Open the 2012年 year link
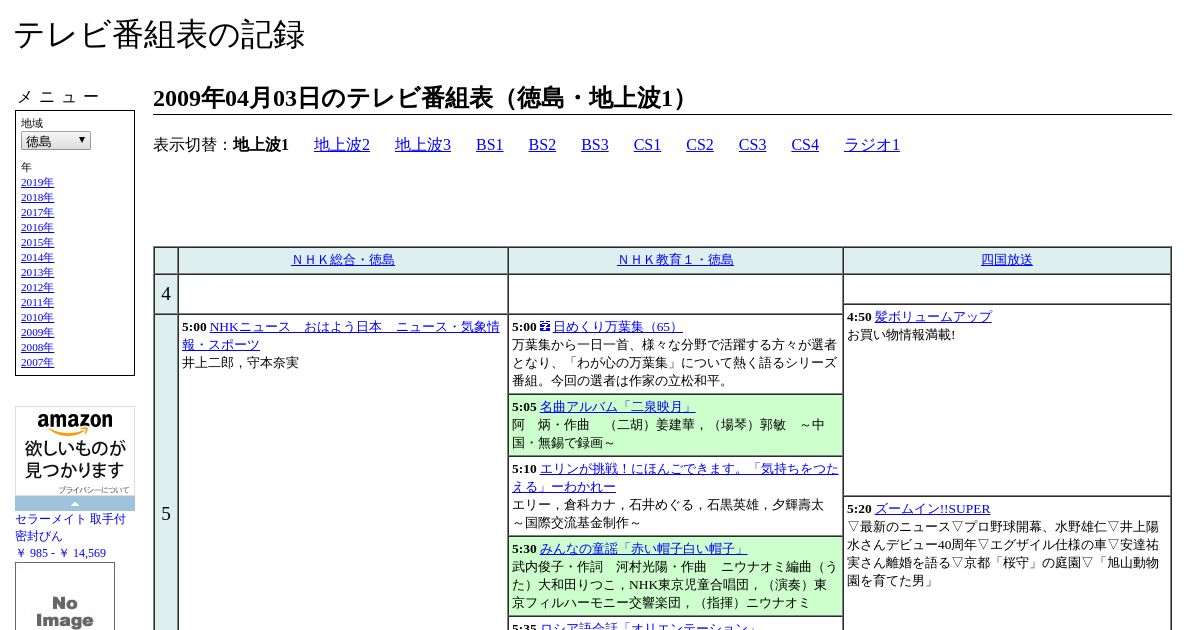Screen dimensions: 1200x630 (x=37, y=287)
